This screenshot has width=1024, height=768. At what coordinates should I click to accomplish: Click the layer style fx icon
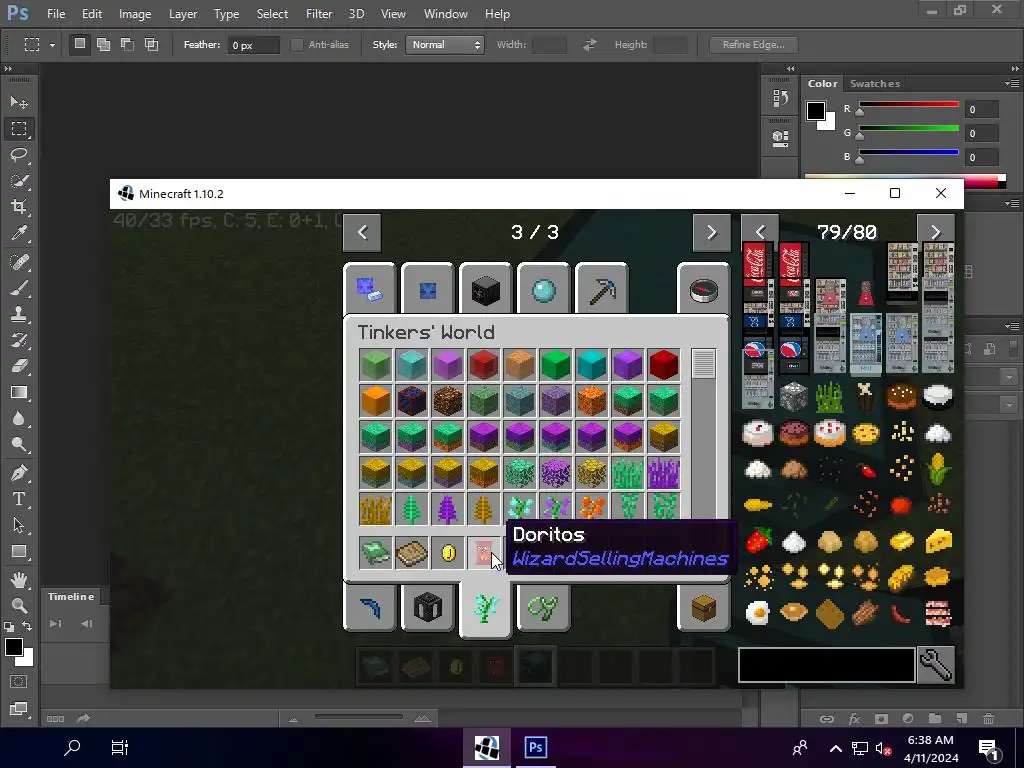click(x=854, y=718)
